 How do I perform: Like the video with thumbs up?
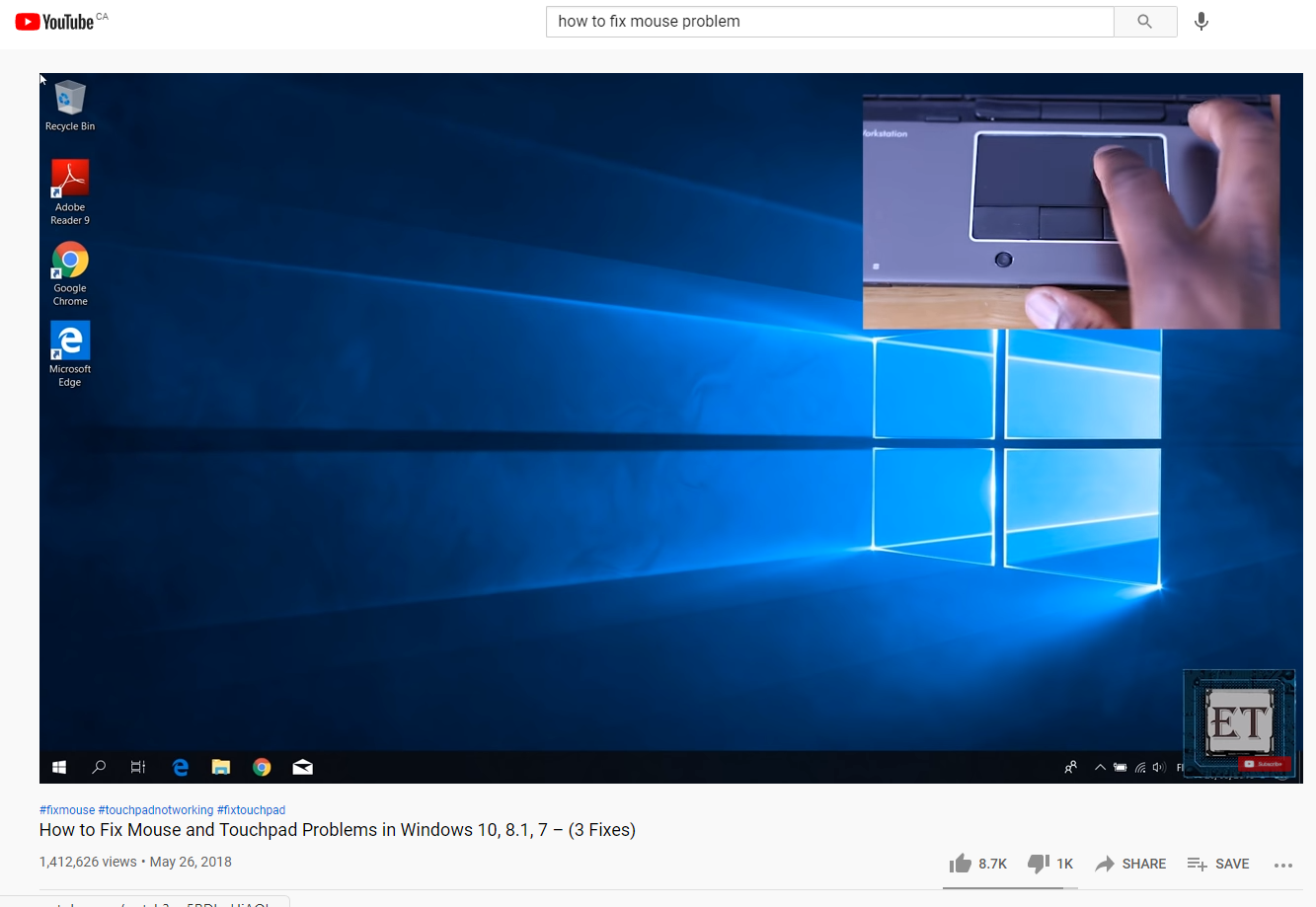(961, 864)
